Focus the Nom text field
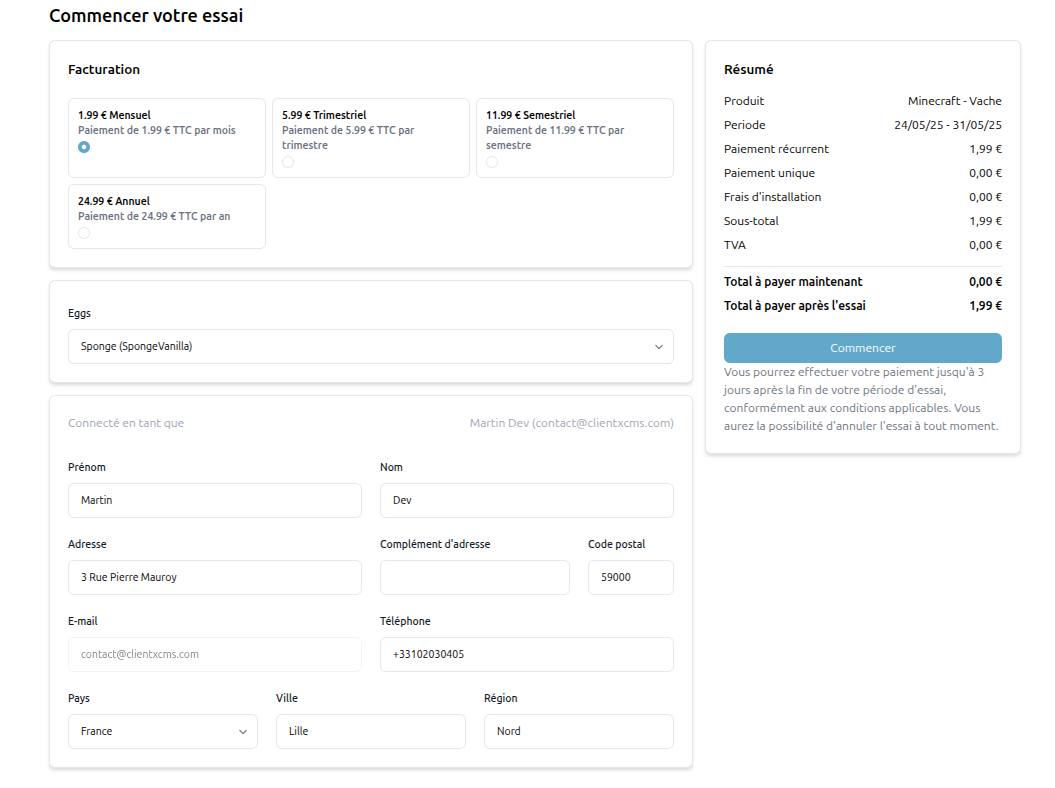Screen dimensions: 1055x788 click(526, 501)
